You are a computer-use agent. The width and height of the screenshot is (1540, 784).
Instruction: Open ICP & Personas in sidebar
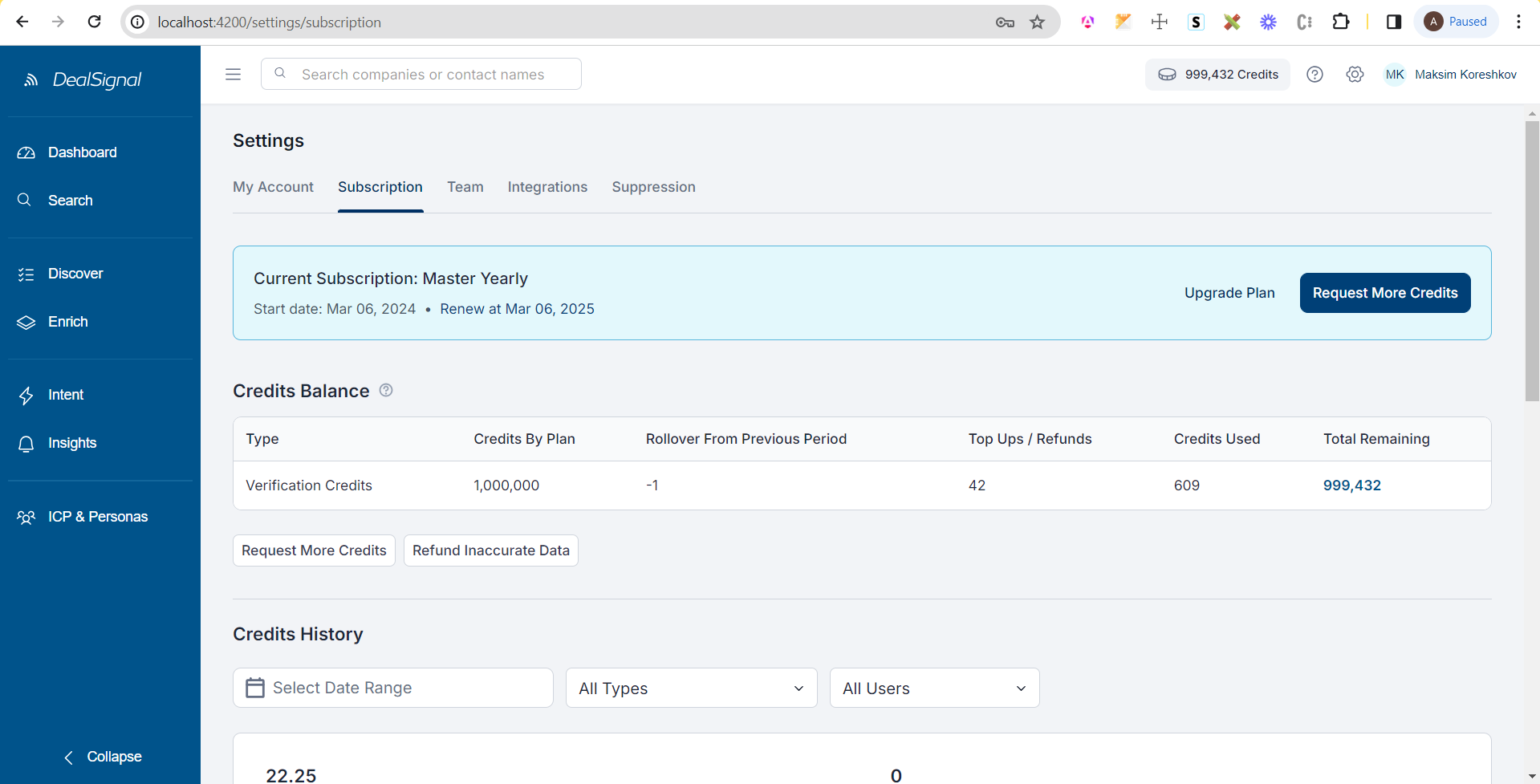(x=97, y=517)
